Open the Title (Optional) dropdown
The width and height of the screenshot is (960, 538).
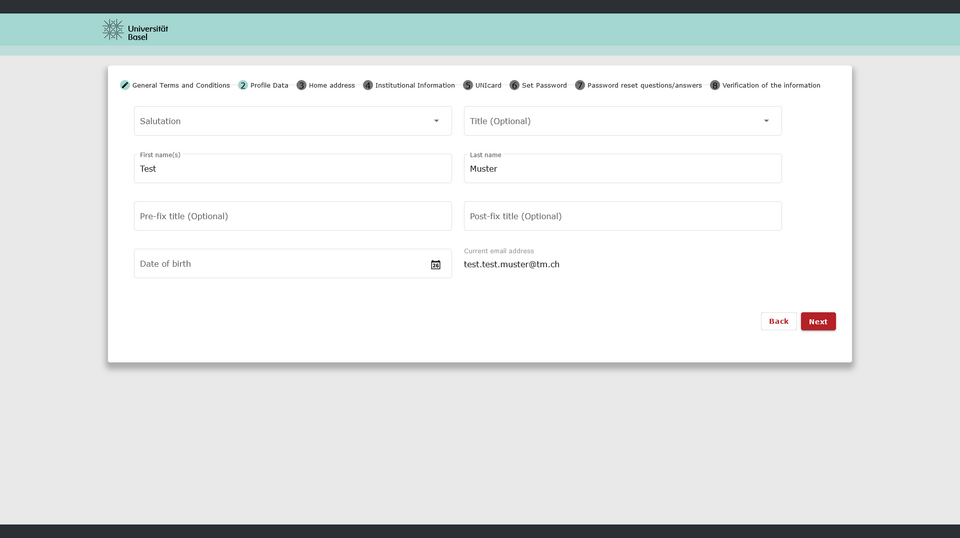(x=622, y=121)
